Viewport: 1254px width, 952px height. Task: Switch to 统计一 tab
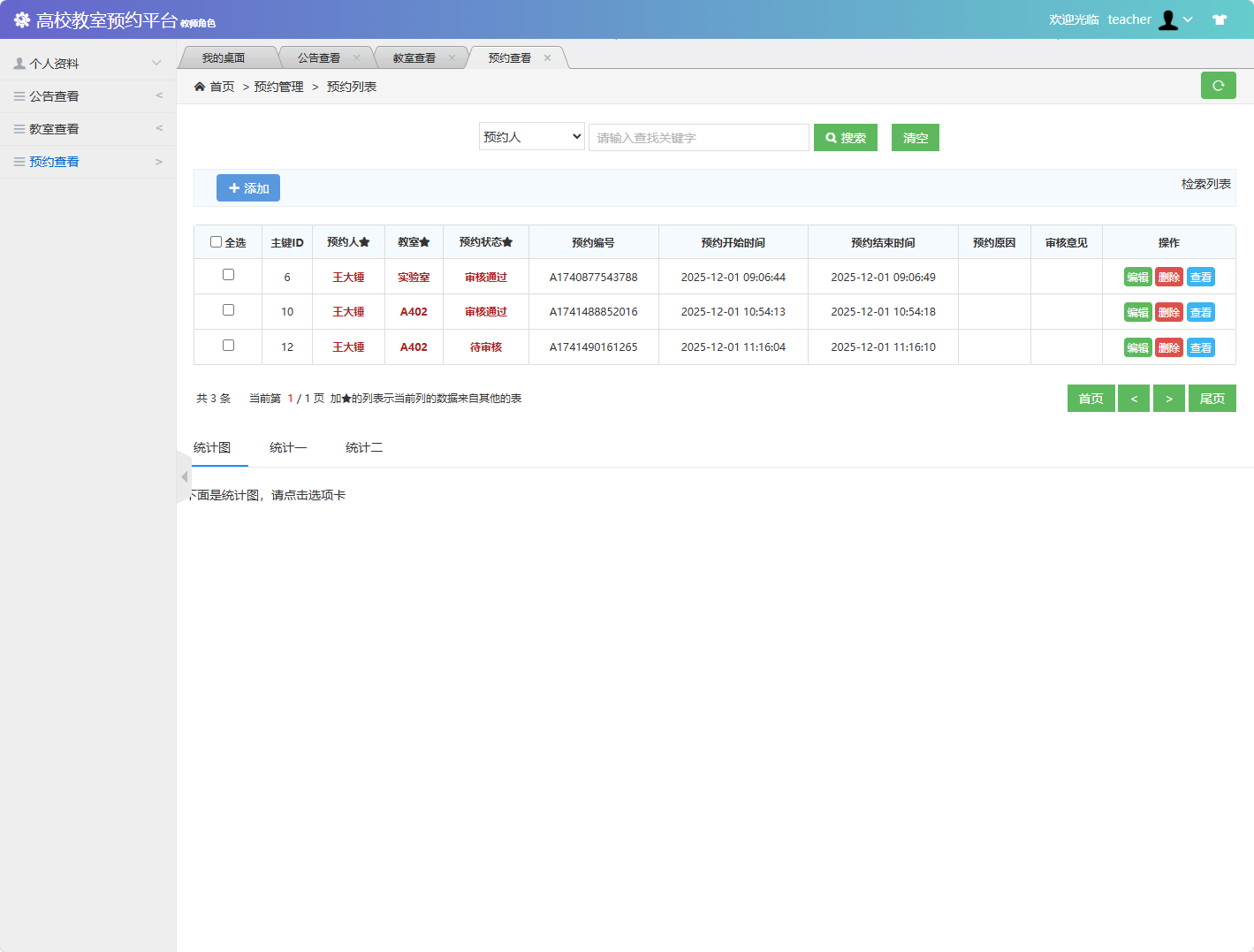[288, 448]
